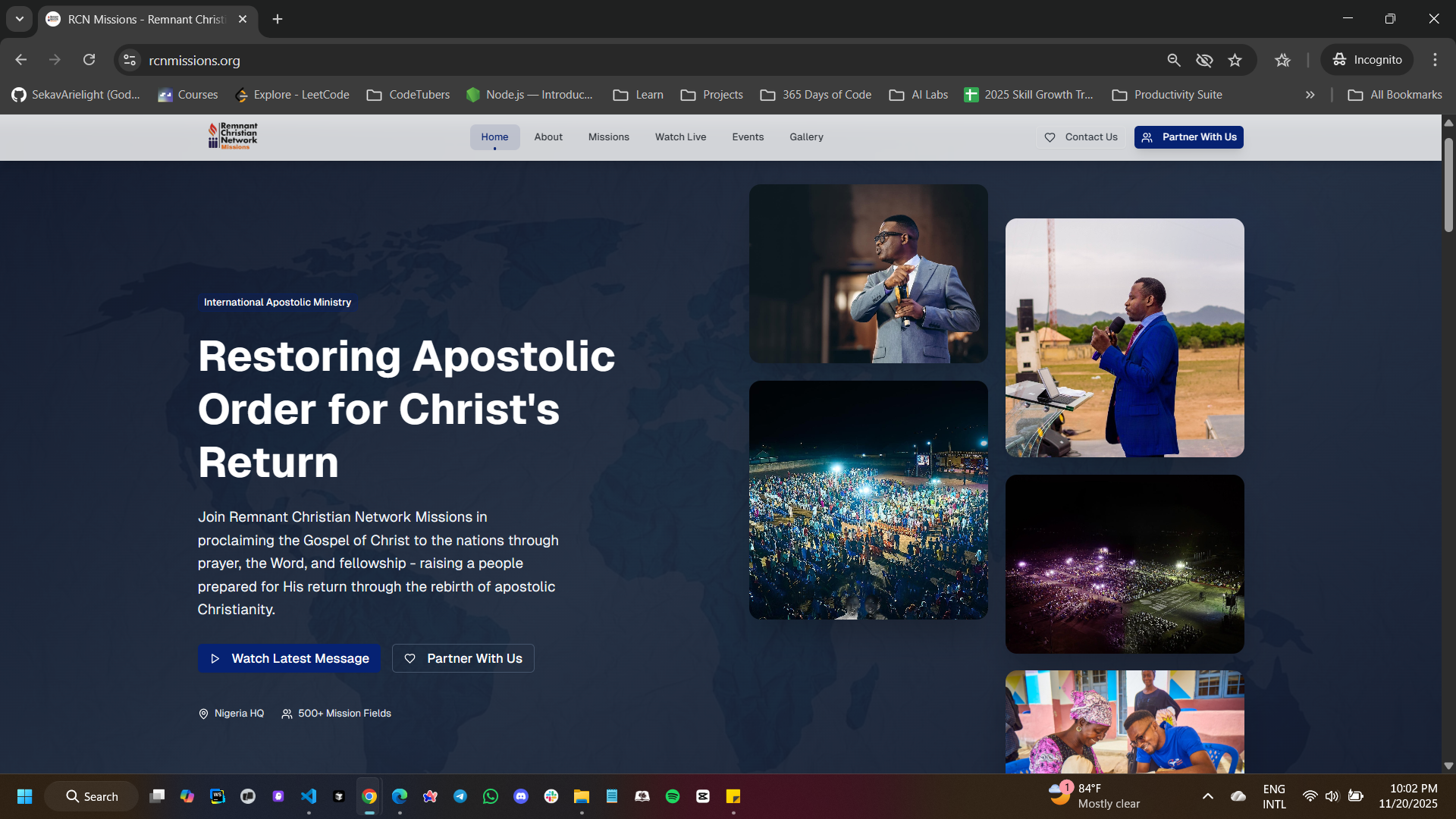Open the Missions nav menu item
The height and width of the screenshot is (819, 1456).
pos(608,137)
